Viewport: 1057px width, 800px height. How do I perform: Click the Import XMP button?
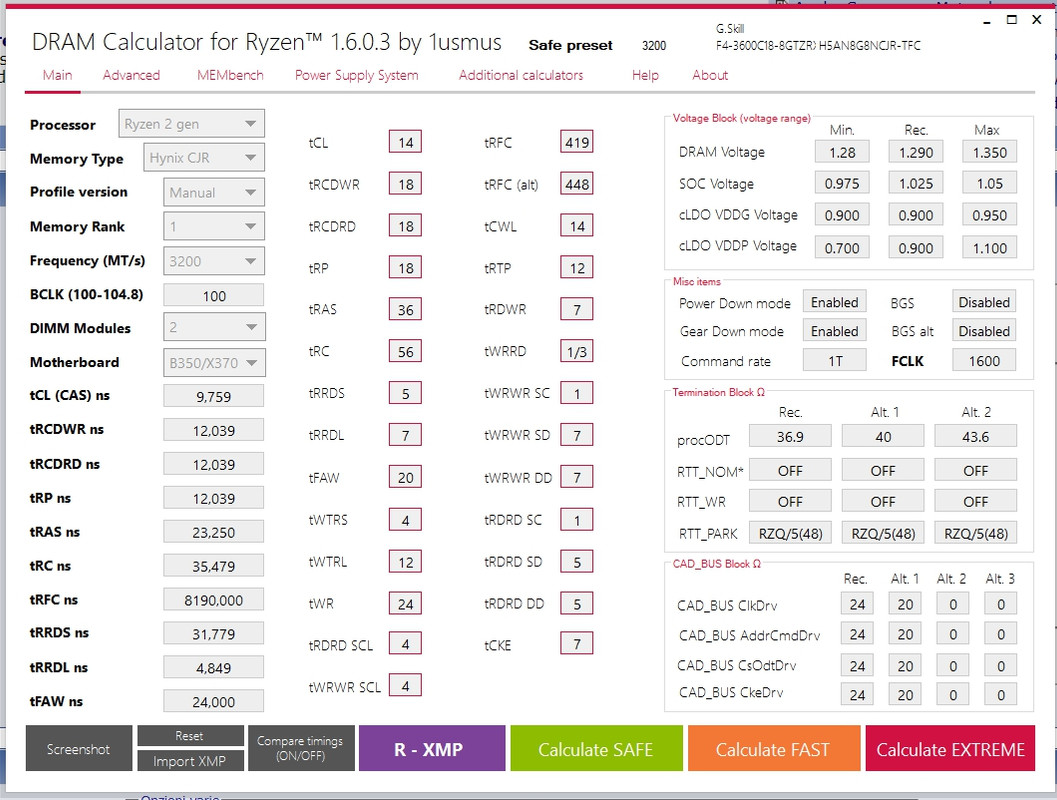click(190, 761)
